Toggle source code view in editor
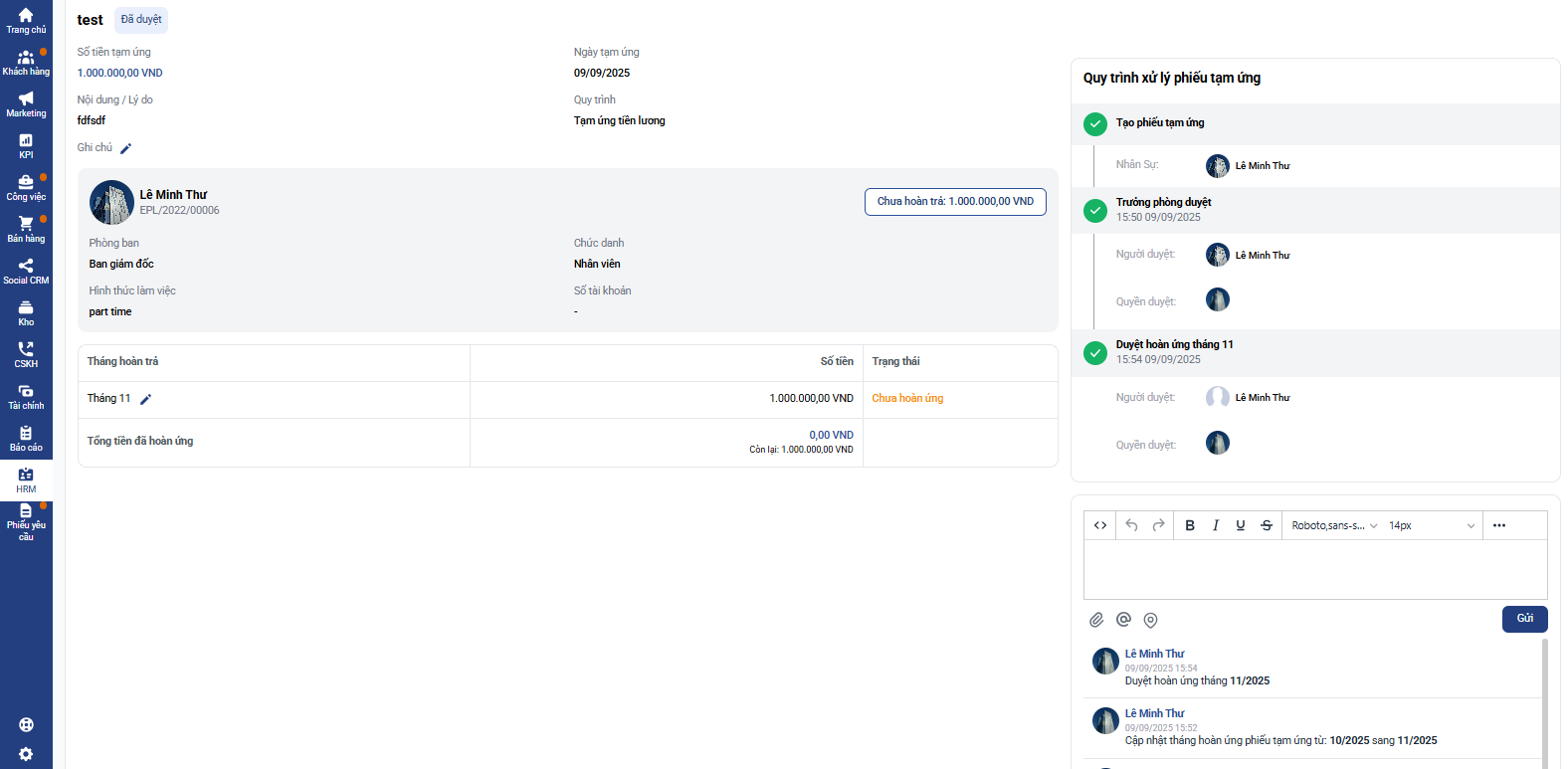This screenshot has width=1568, height=769. tap(1100, 525)
